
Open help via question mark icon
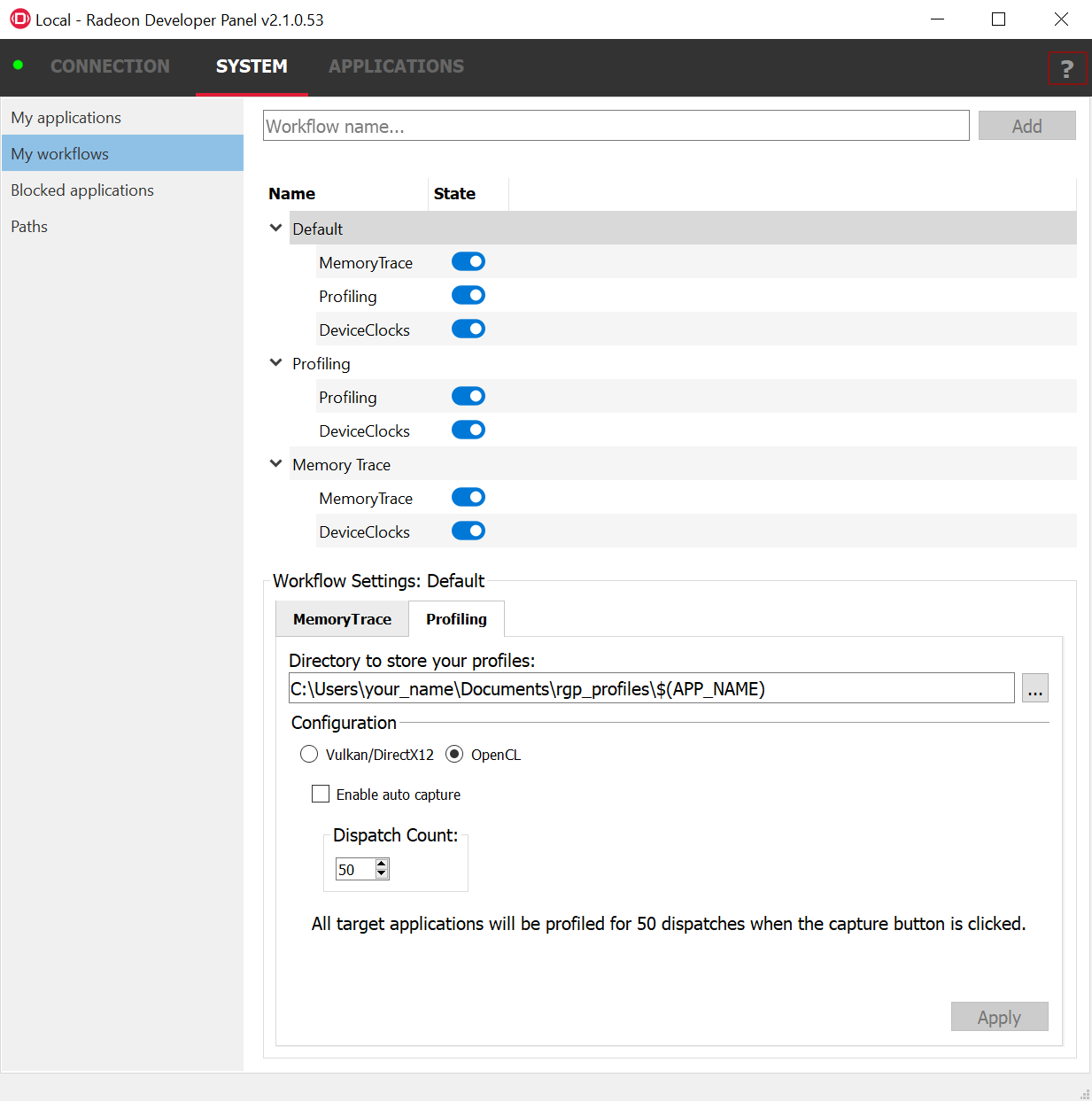[1066, 68]
